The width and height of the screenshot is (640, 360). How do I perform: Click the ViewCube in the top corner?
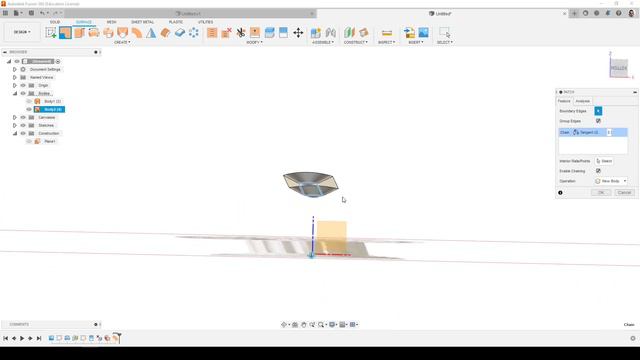[619, 68]
